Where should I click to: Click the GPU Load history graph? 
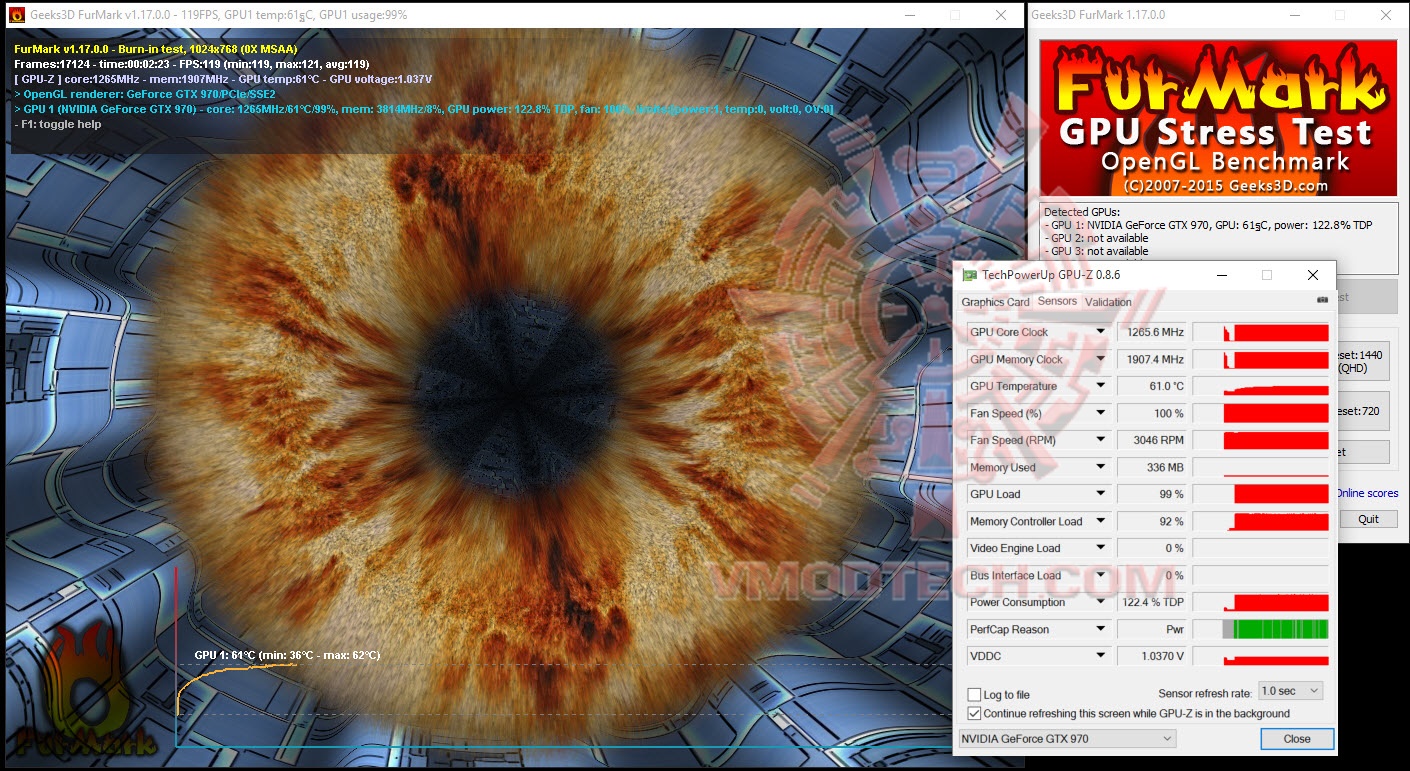[x=1261, y=494]
